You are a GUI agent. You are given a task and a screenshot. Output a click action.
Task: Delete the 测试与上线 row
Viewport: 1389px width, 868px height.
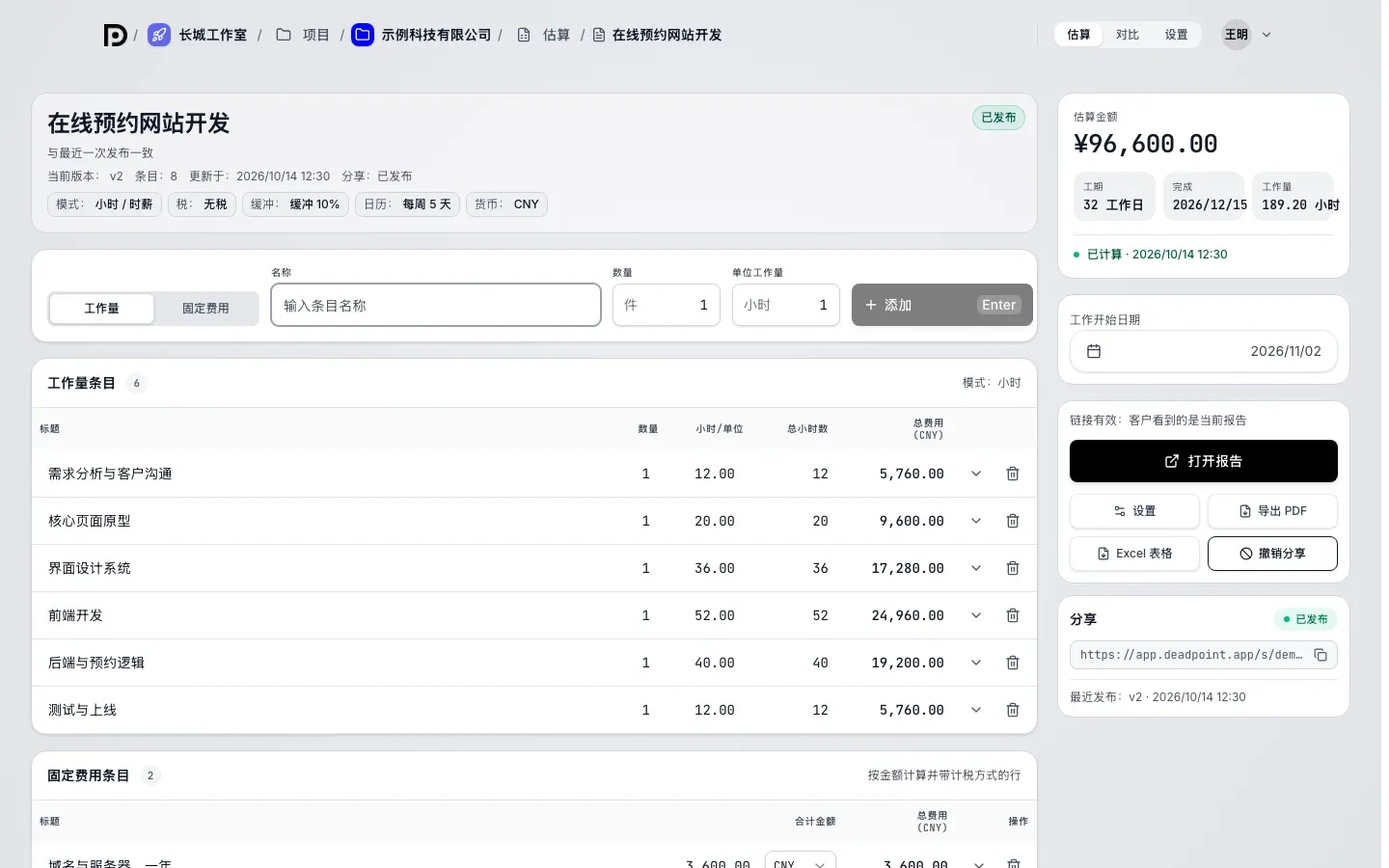pos(1013,710)
